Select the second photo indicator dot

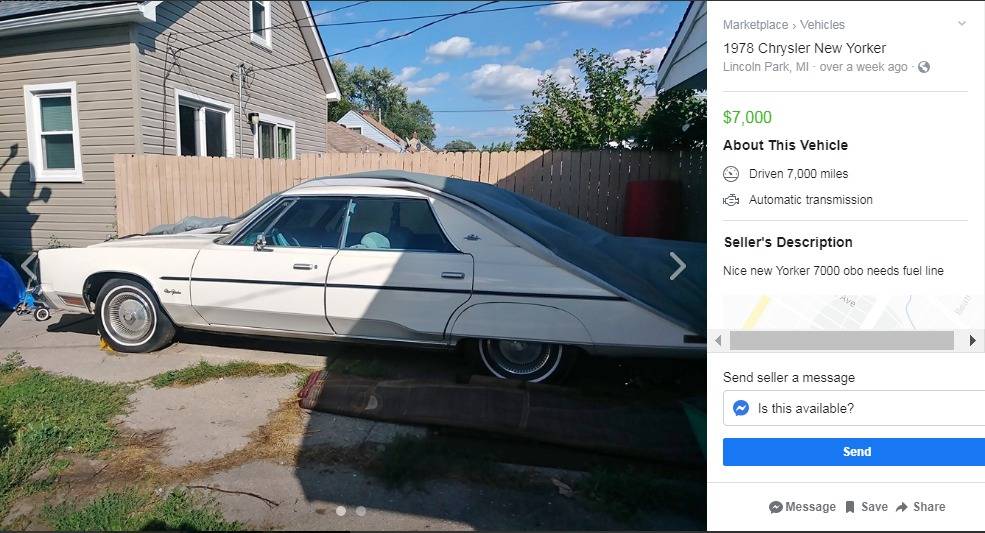point(361,511)
